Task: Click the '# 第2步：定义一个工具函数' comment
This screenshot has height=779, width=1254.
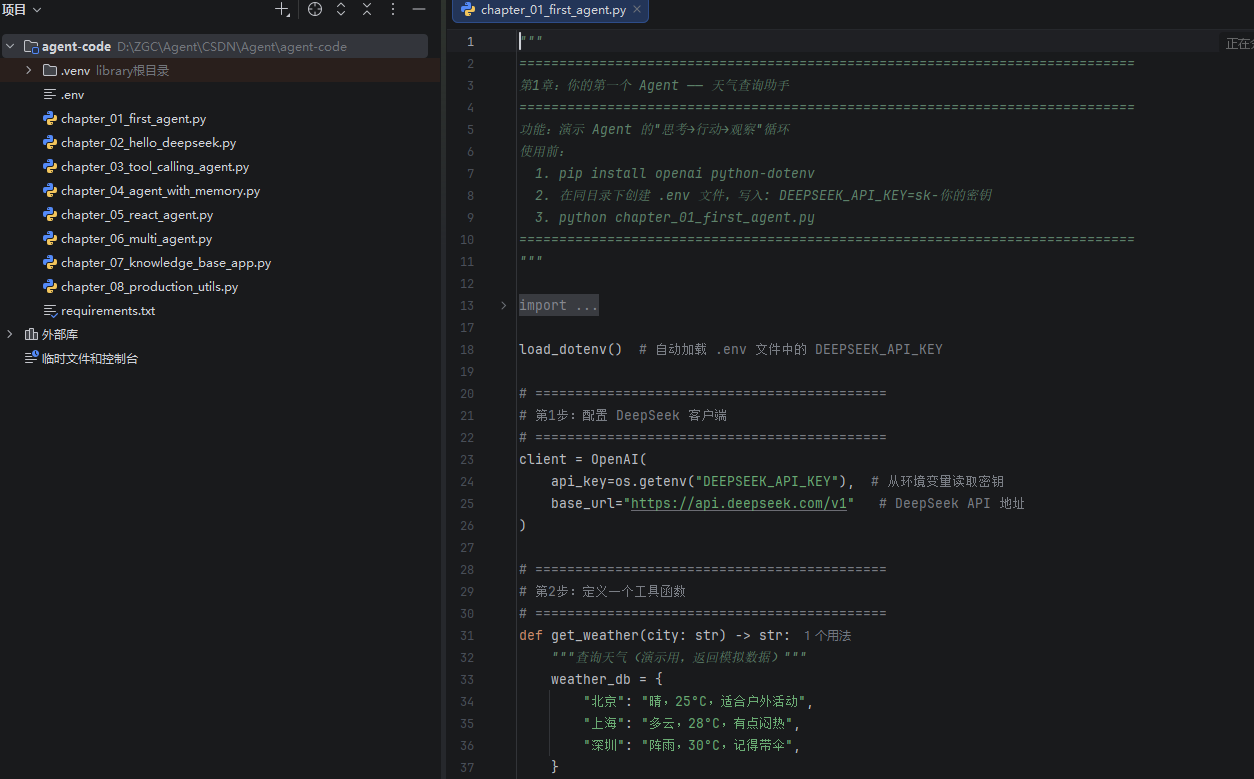Action: (602, 592)
